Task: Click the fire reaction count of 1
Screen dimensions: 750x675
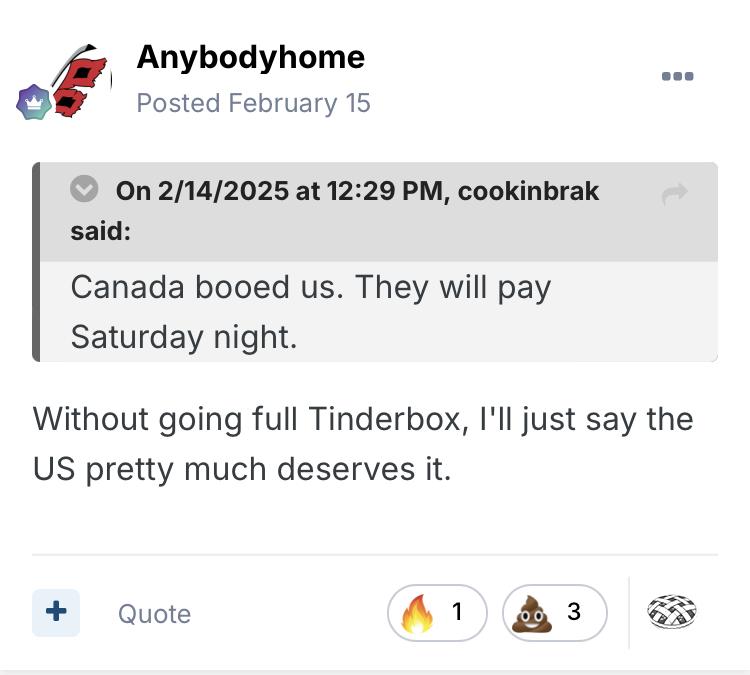Action: tap(457, 611)
